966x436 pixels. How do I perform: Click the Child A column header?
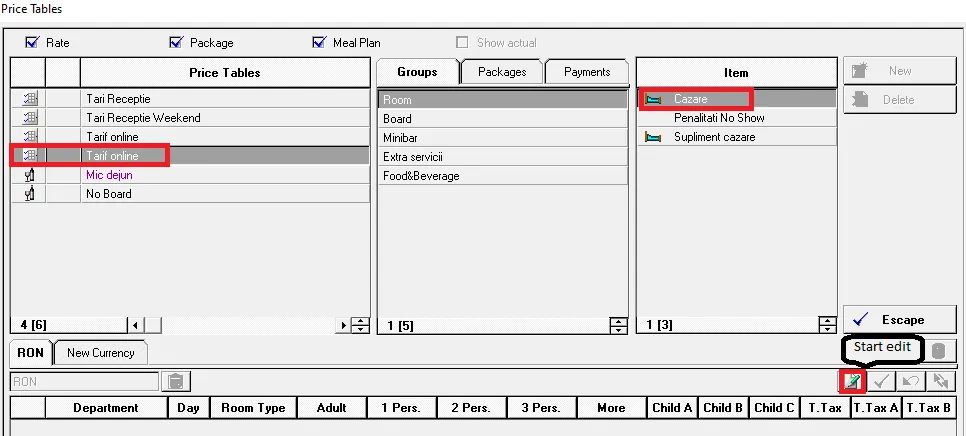tap(672, 408)
